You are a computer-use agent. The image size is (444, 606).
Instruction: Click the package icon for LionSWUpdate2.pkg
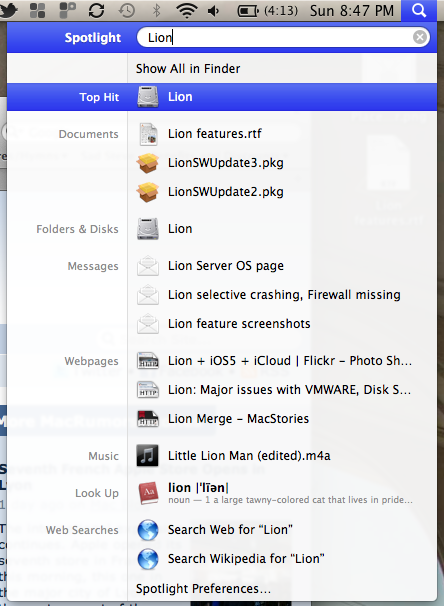[x=148, y=192]
